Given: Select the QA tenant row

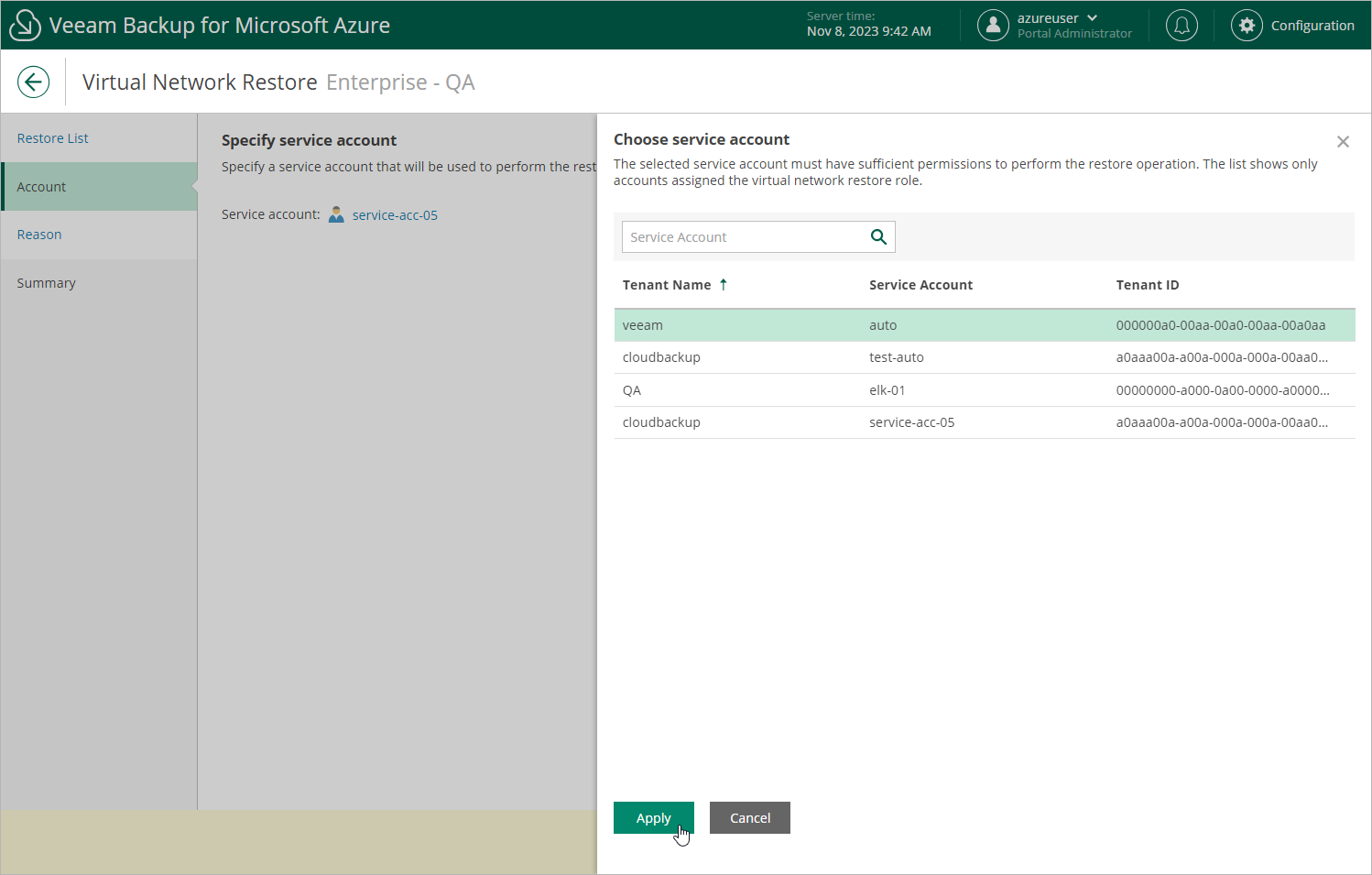Looking at the screenshot, I should point(985,390).
